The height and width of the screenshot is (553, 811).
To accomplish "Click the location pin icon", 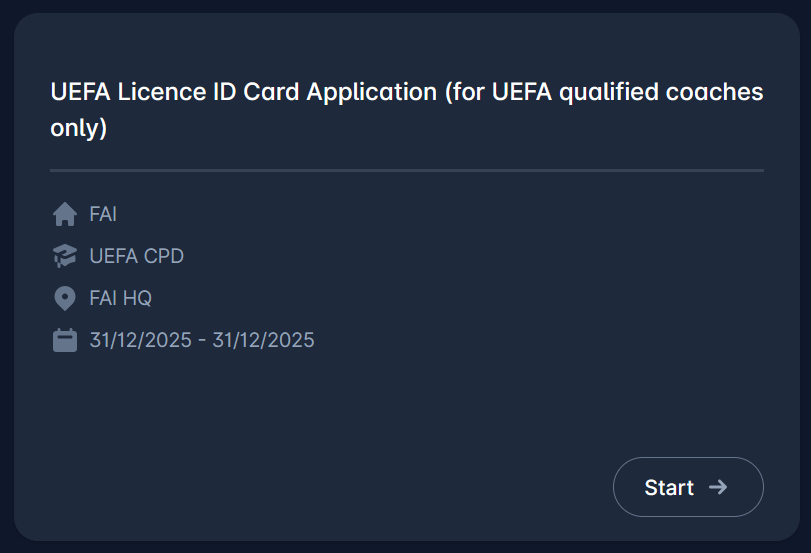I will [65, 298].
